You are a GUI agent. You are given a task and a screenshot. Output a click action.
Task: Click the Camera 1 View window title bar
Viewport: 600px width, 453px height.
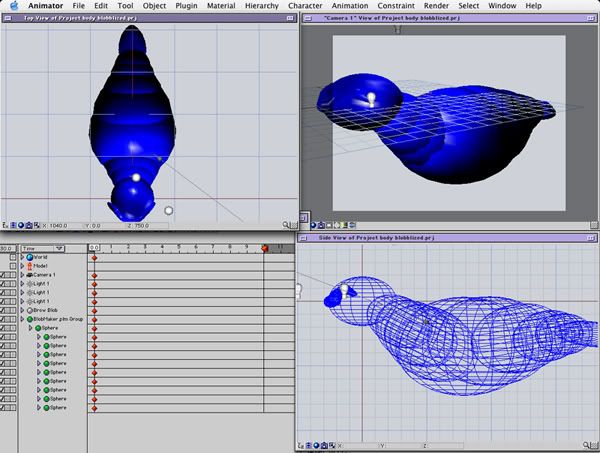click(448, 18)
